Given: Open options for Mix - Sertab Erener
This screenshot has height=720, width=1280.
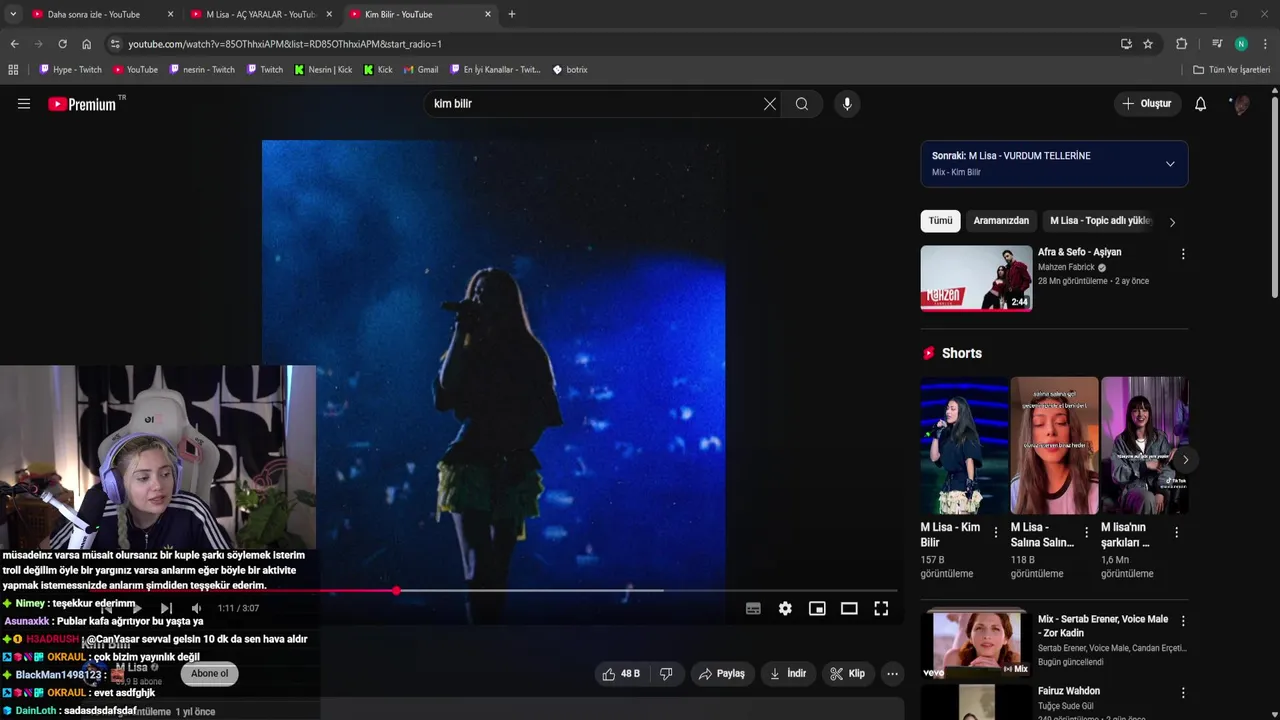Looking at the screenshot, I should coord(1183,621).
